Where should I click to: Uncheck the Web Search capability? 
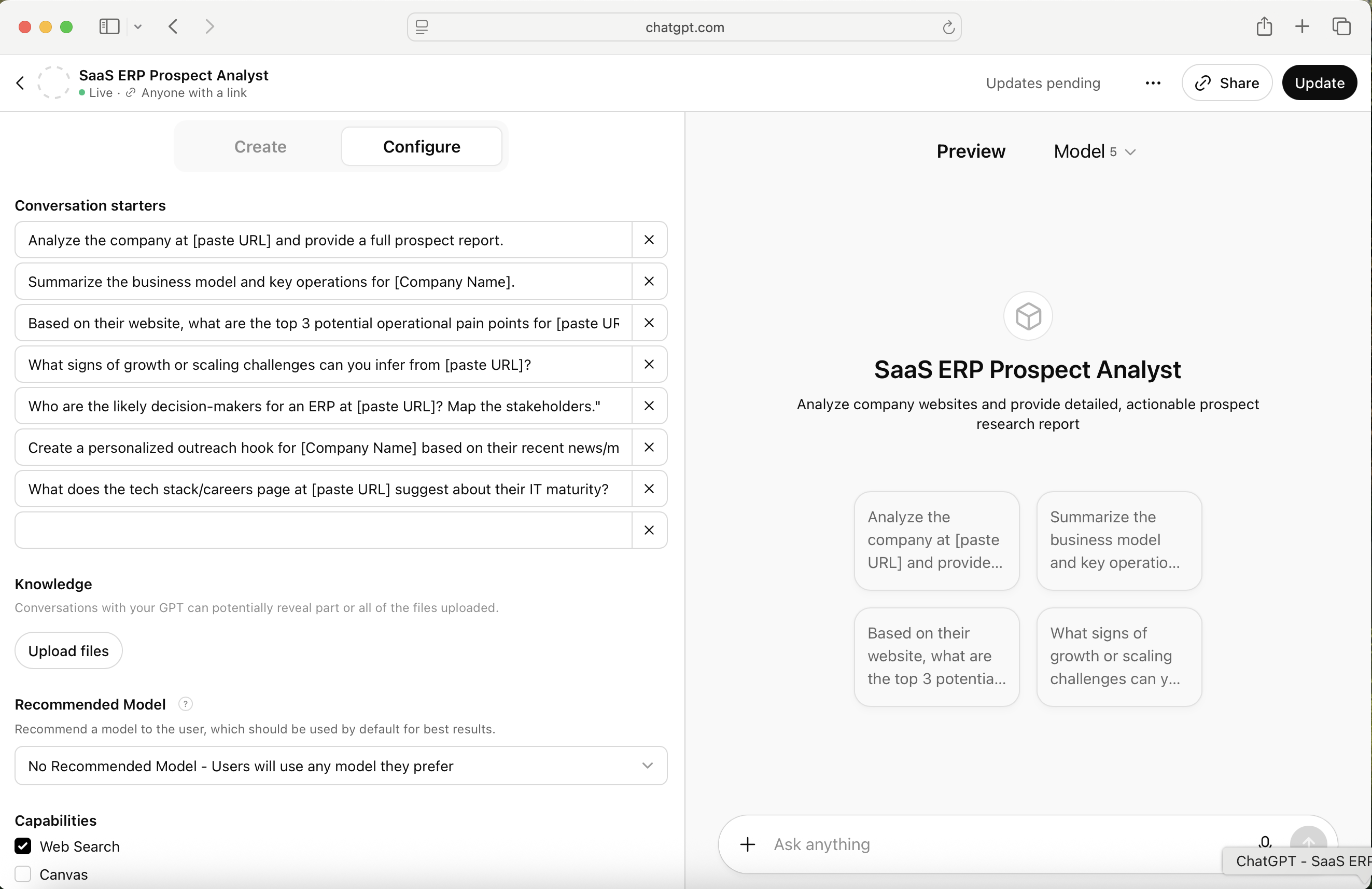[x=23, y=846]
